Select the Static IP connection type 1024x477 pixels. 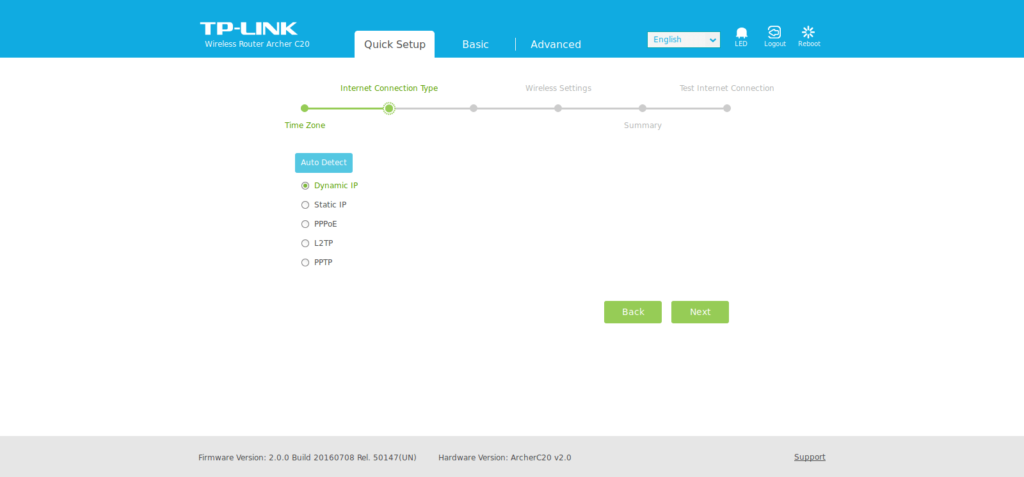tap(305, 205)
